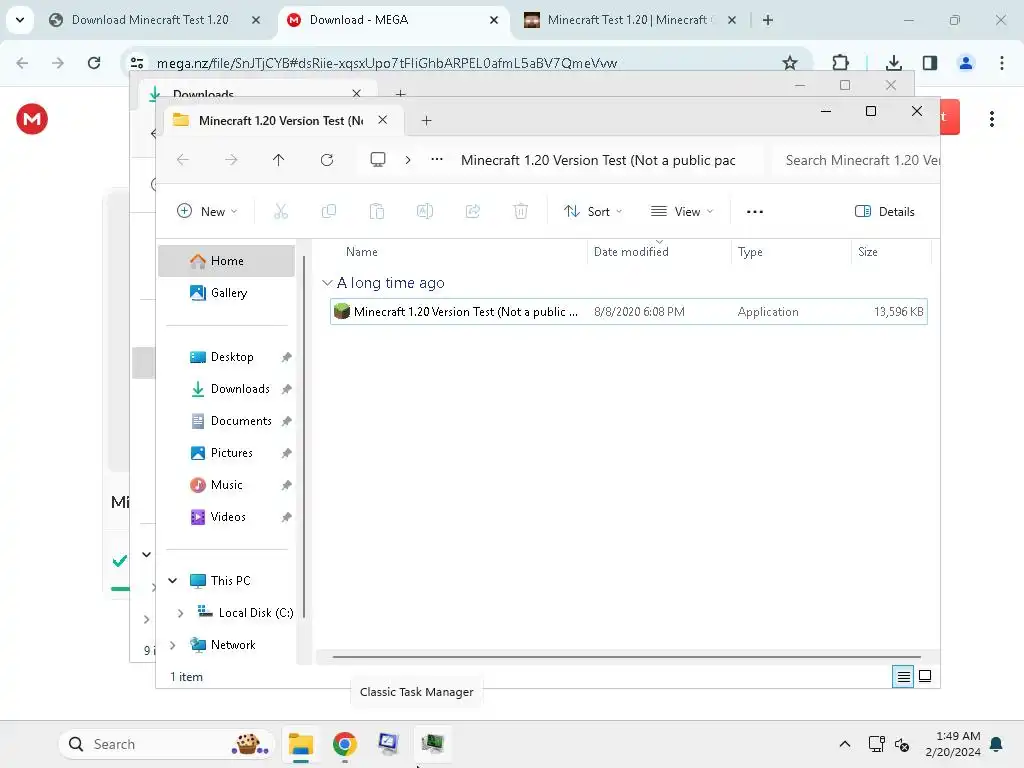Click the Explorer back arrow
The width and height of the screenshot is (1024, 768).
(x=183, y=160)
